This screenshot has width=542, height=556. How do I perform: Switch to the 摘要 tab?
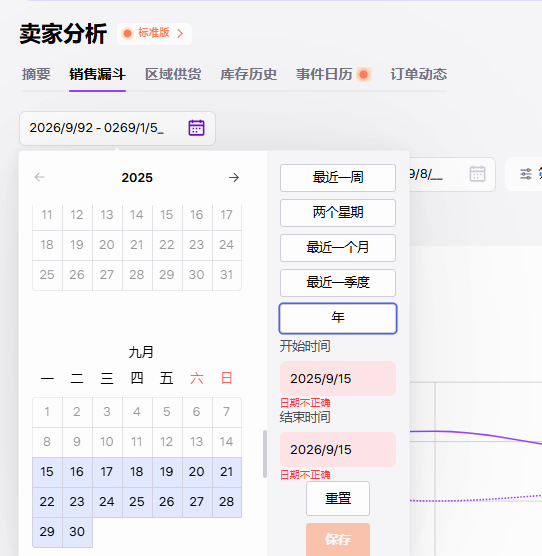click(x=36, y=74)
